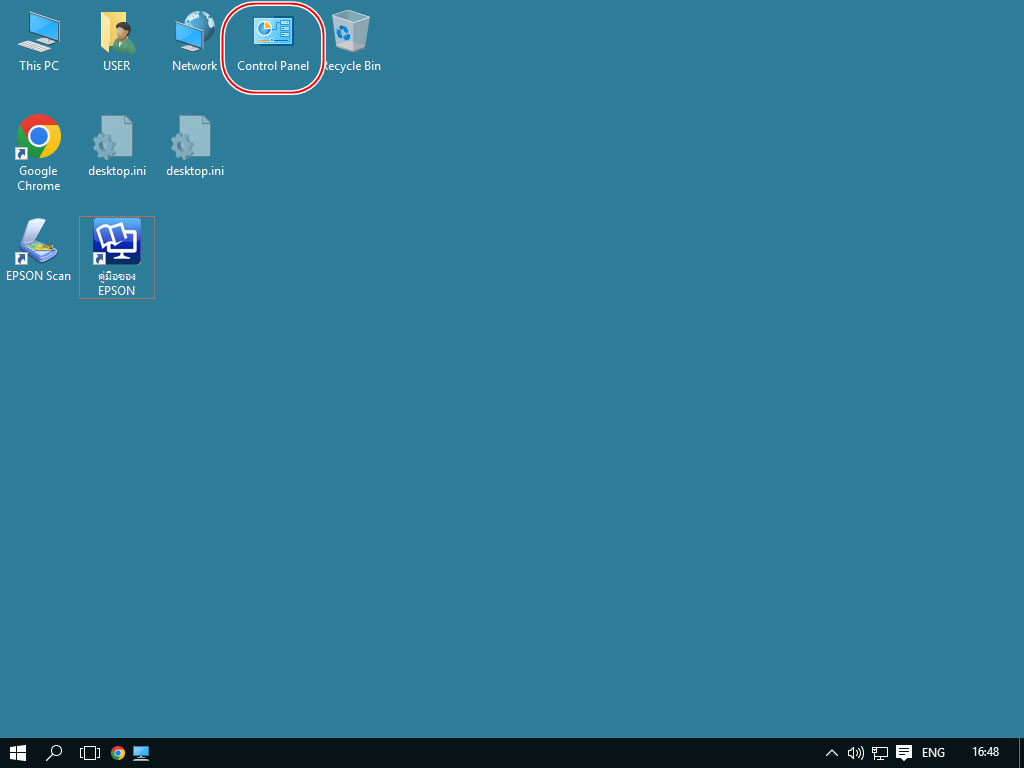
Task: Open the volume speaker control
Action: (x=855, y=752)
